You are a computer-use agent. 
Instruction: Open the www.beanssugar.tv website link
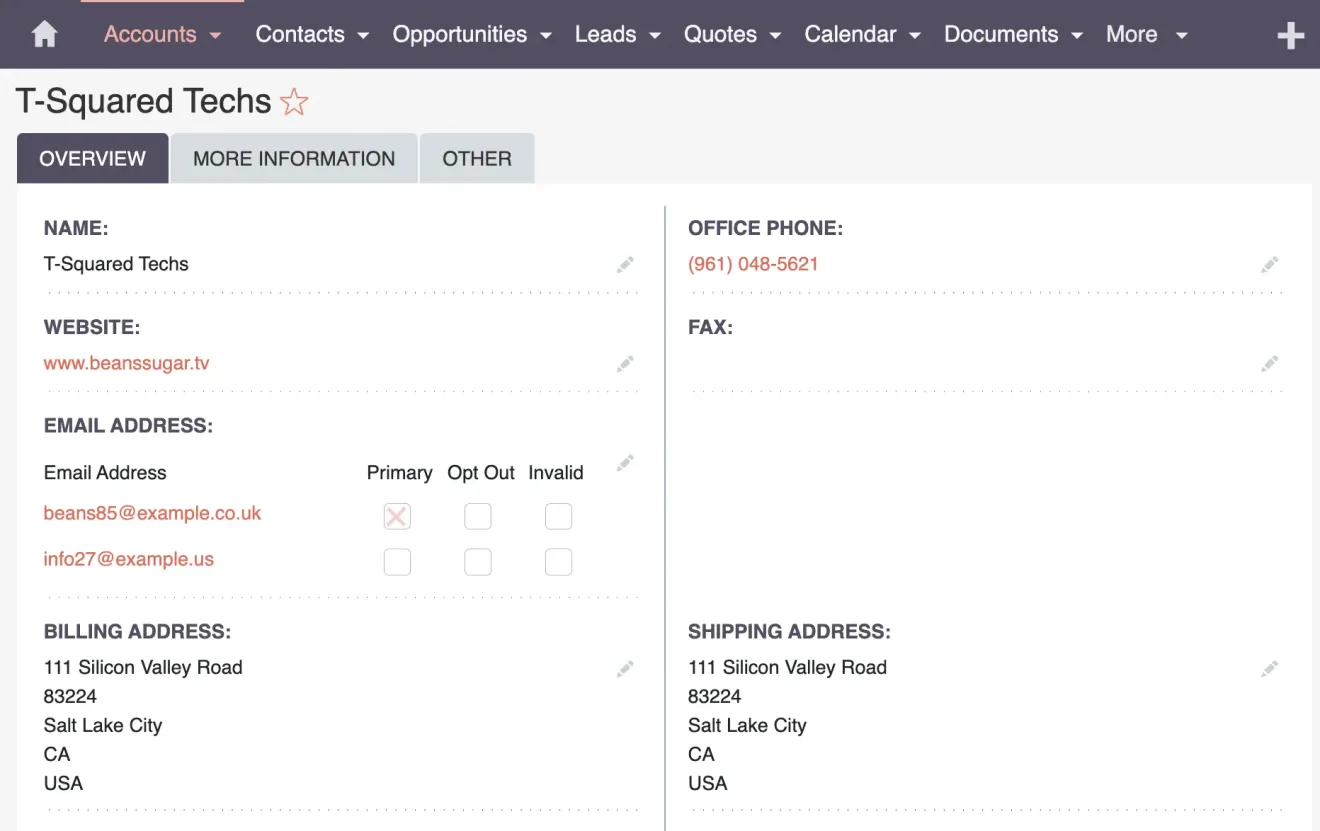point(126,363)
